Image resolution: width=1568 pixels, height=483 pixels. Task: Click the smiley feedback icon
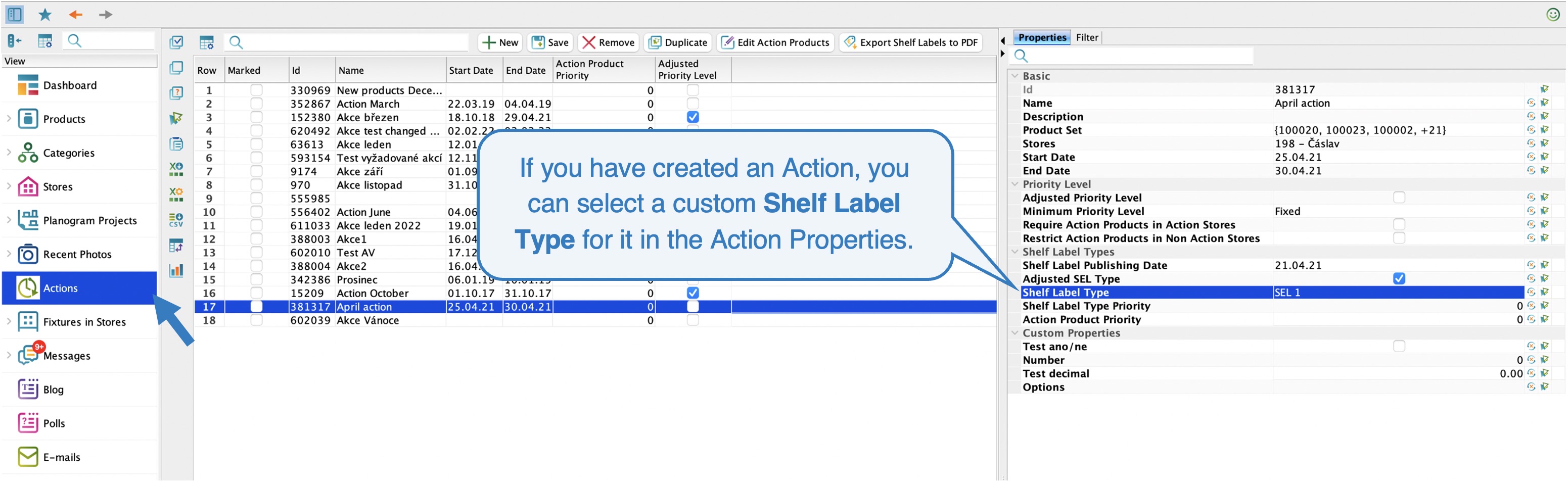point(1553,15)
